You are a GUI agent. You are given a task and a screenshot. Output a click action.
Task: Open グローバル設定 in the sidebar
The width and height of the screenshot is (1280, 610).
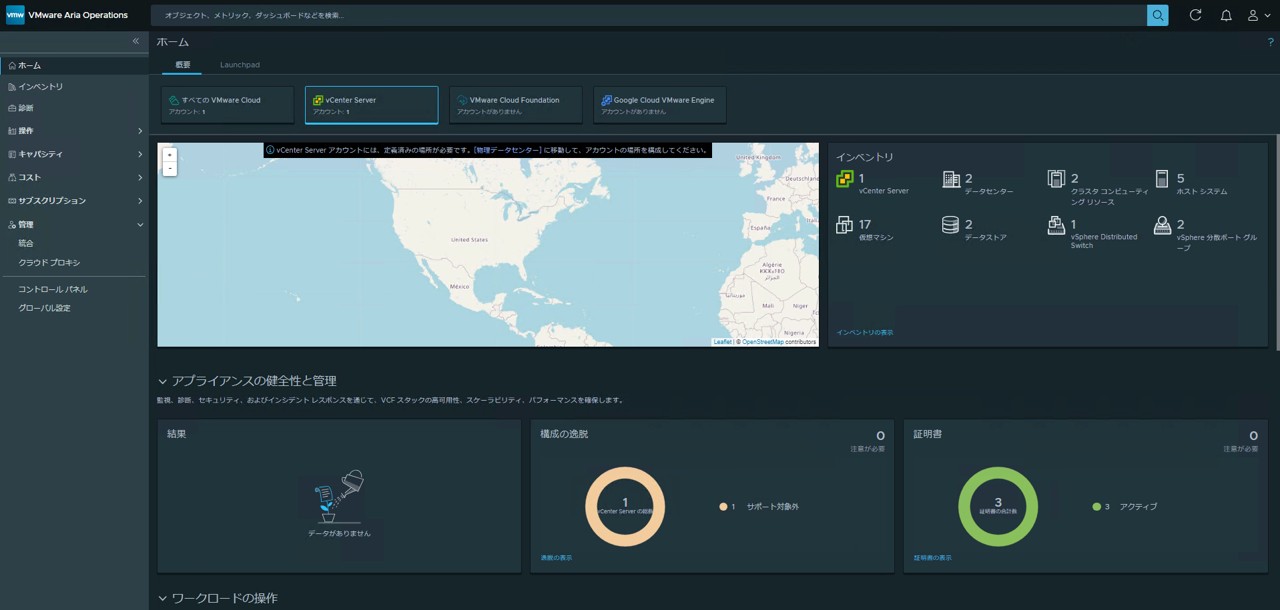pos(44,308)
